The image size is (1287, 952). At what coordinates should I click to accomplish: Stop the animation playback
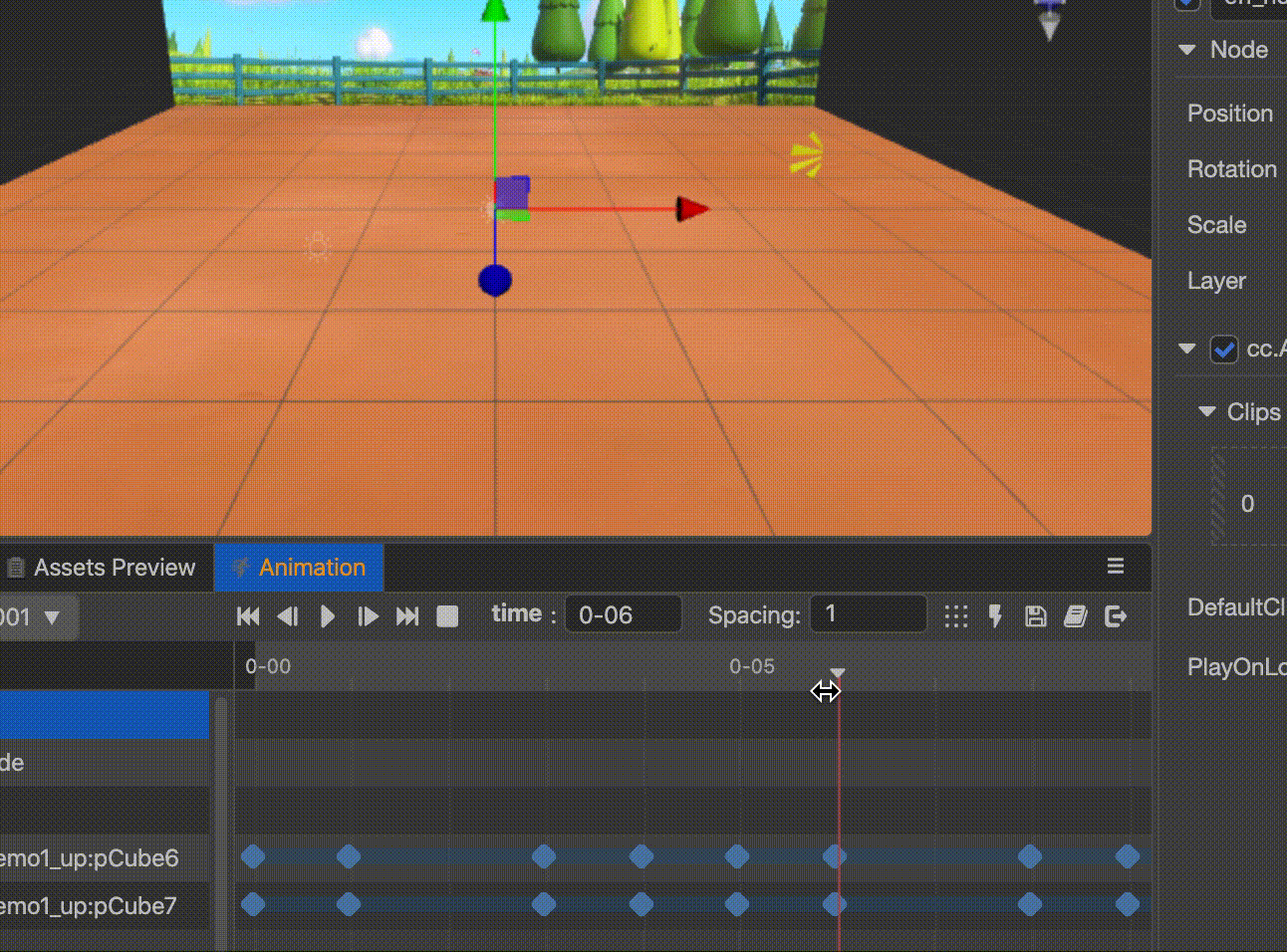[x=447, y=616]
